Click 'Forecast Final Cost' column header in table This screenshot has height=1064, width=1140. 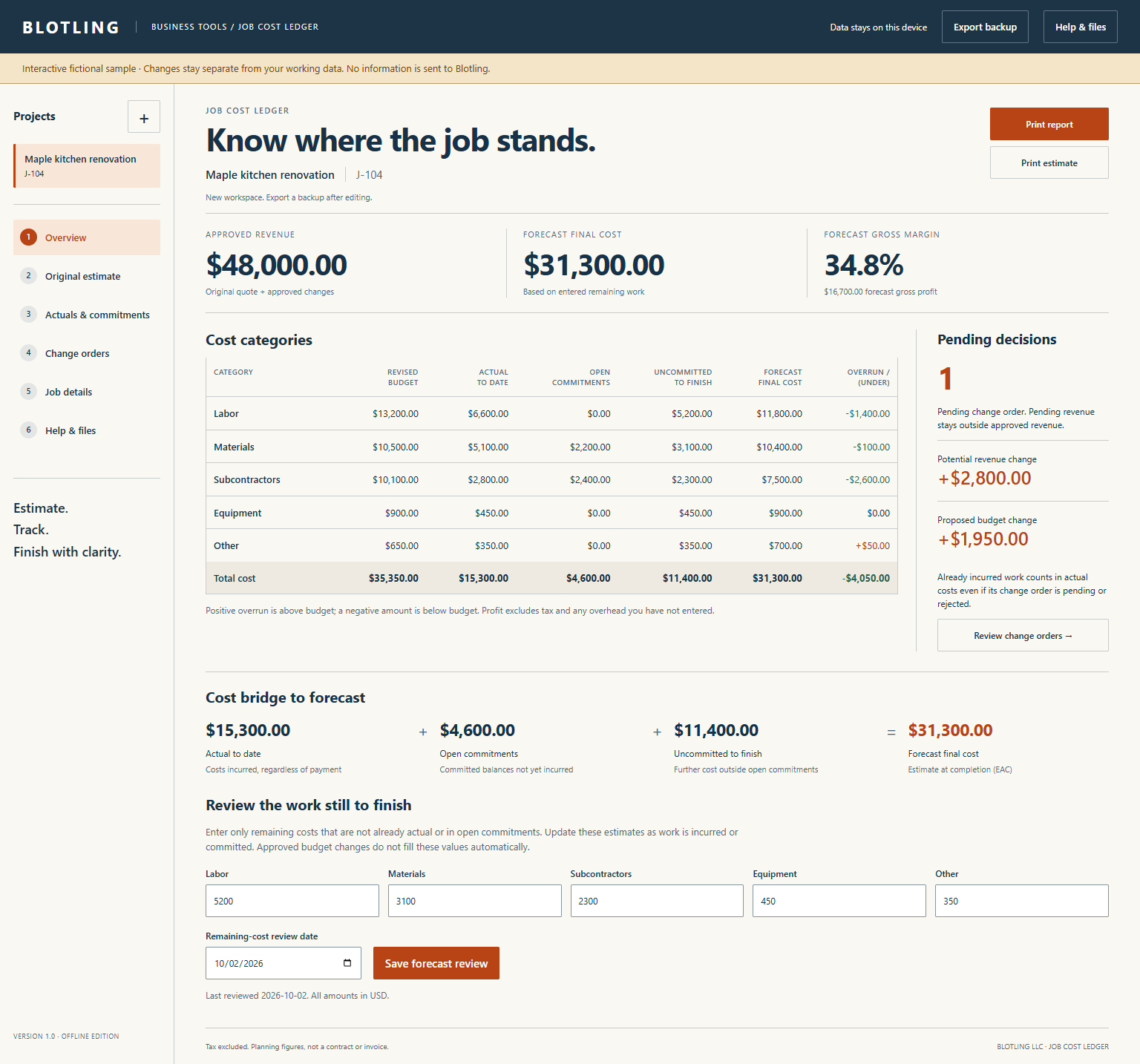click(780, 378)
